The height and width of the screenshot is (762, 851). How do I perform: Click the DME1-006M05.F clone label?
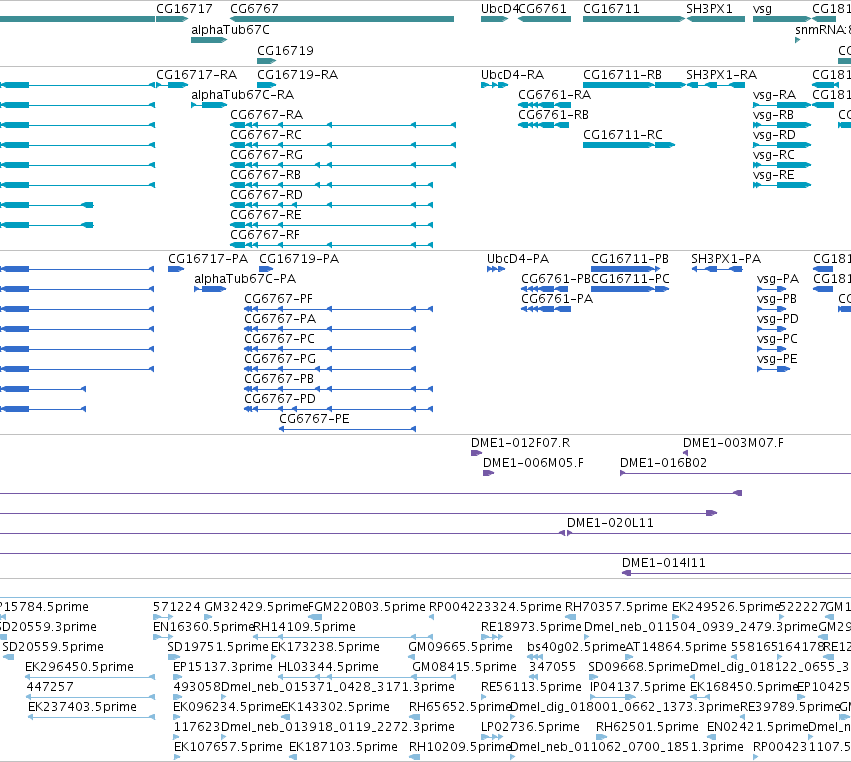coord(534,463)
